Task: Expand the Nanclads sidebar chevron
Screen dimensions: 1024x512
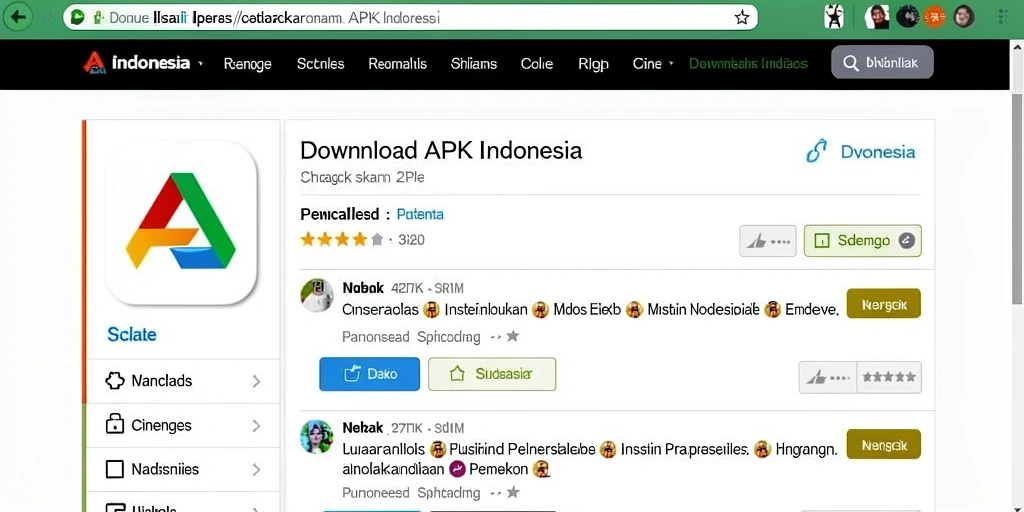Action: click(257, 381)
